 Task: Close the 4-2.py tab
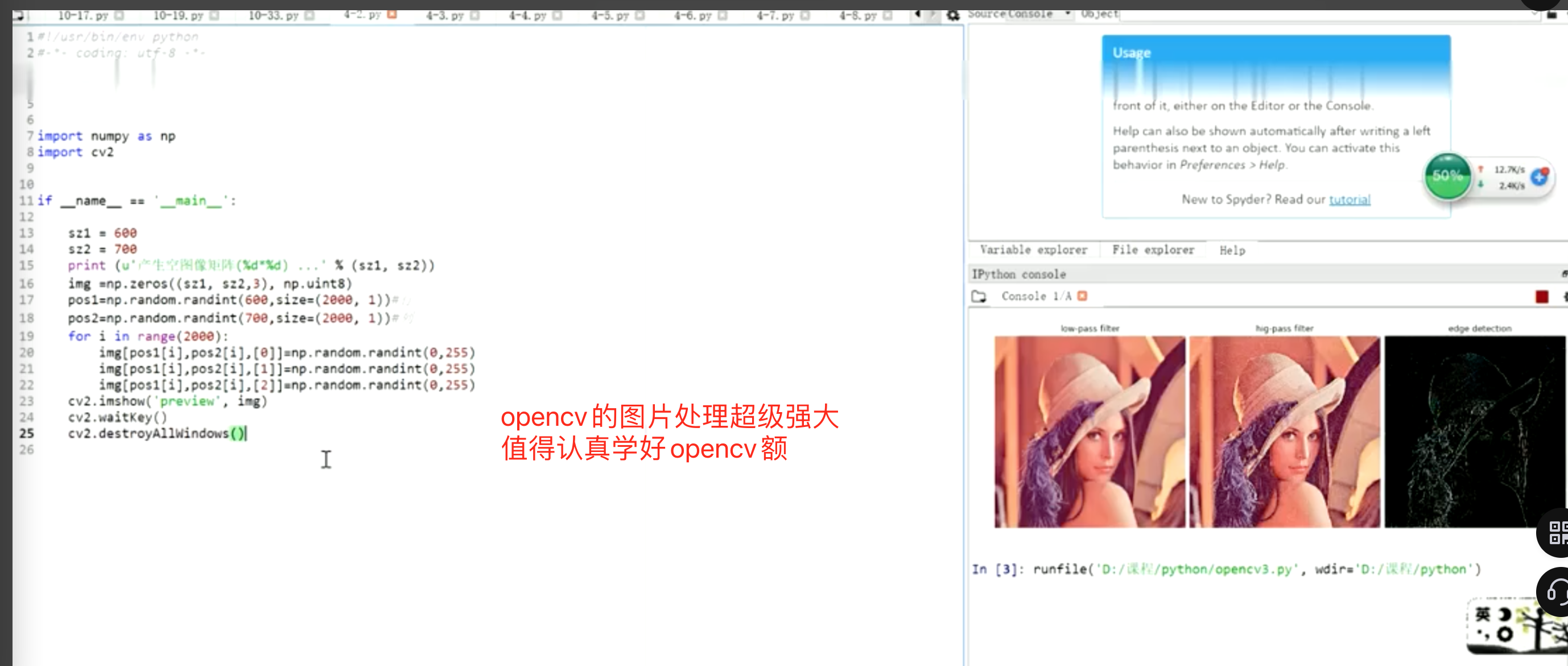pyautogui.click(x=393, y=15)
